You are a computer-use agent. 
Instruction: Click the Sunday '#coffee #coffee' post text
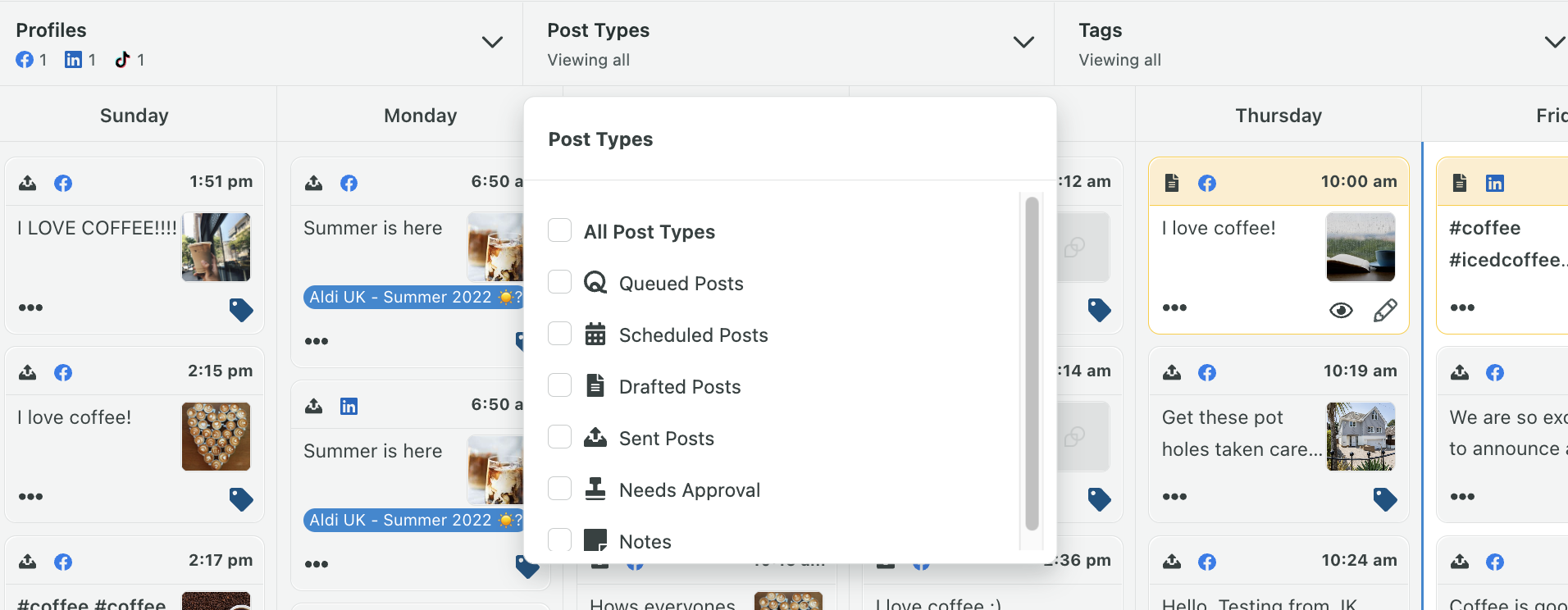pyautogui.click(x=92, y=604)
